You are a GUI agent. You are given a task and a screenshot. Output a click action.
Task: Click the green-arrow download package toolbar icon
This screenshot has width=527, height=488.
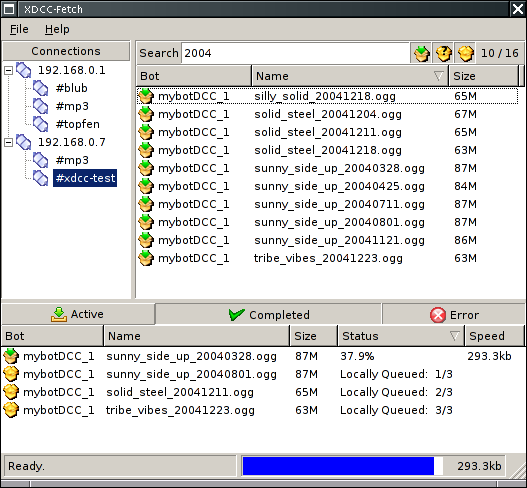pos(421,53)
